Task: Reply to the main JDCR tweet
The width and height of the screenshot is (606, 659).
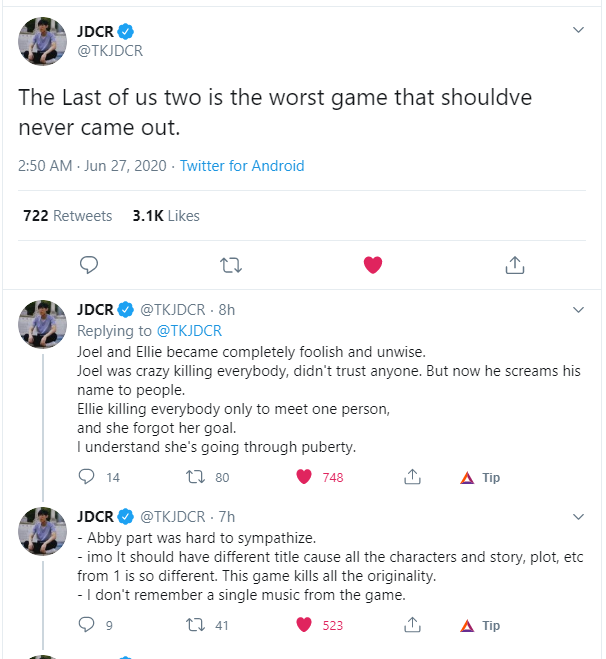Action: pyautogui.click(x=89, y=265)
